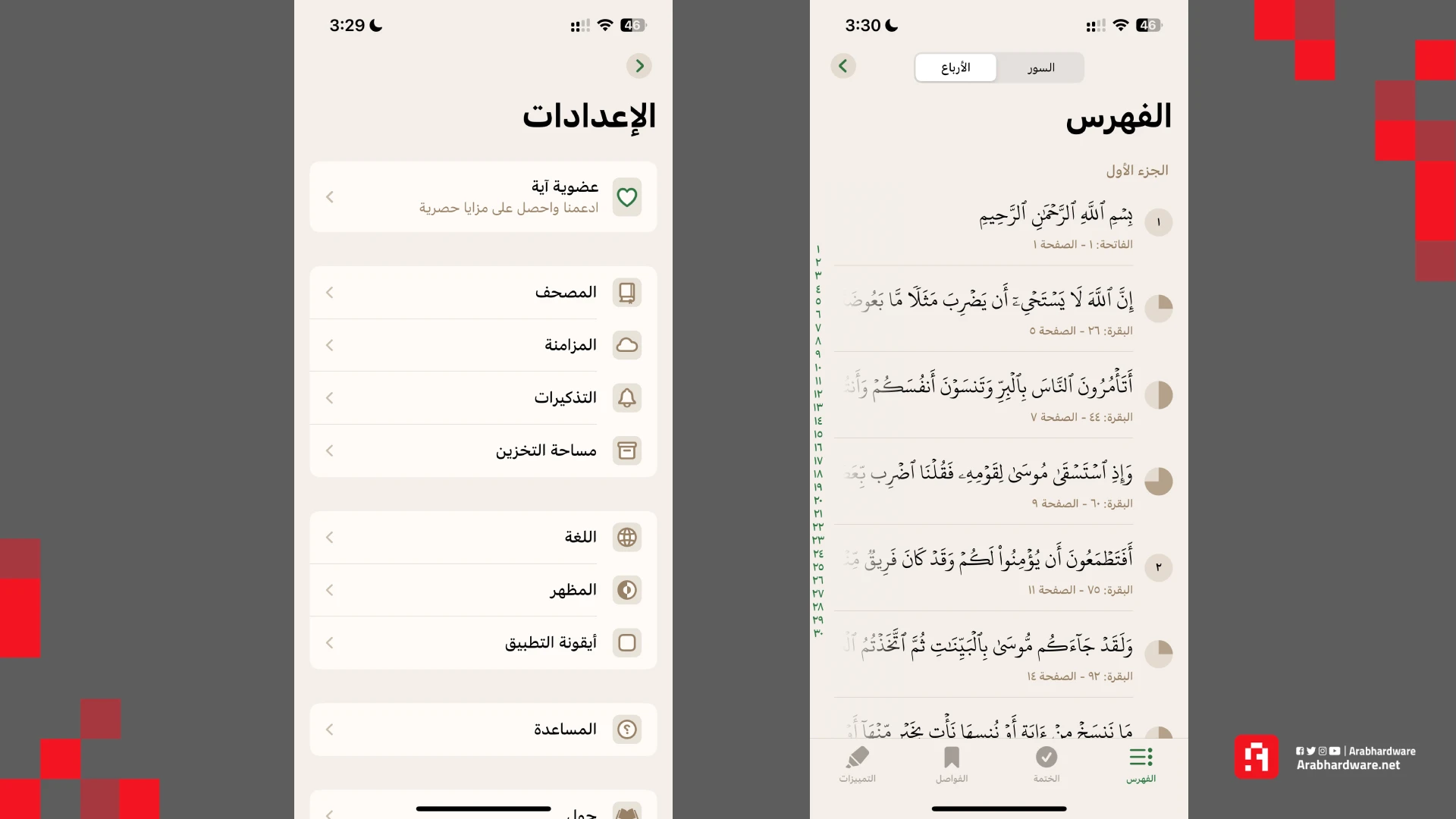
Task: Jump to Juz ١٥ in side index
Action: coord(818,434)
